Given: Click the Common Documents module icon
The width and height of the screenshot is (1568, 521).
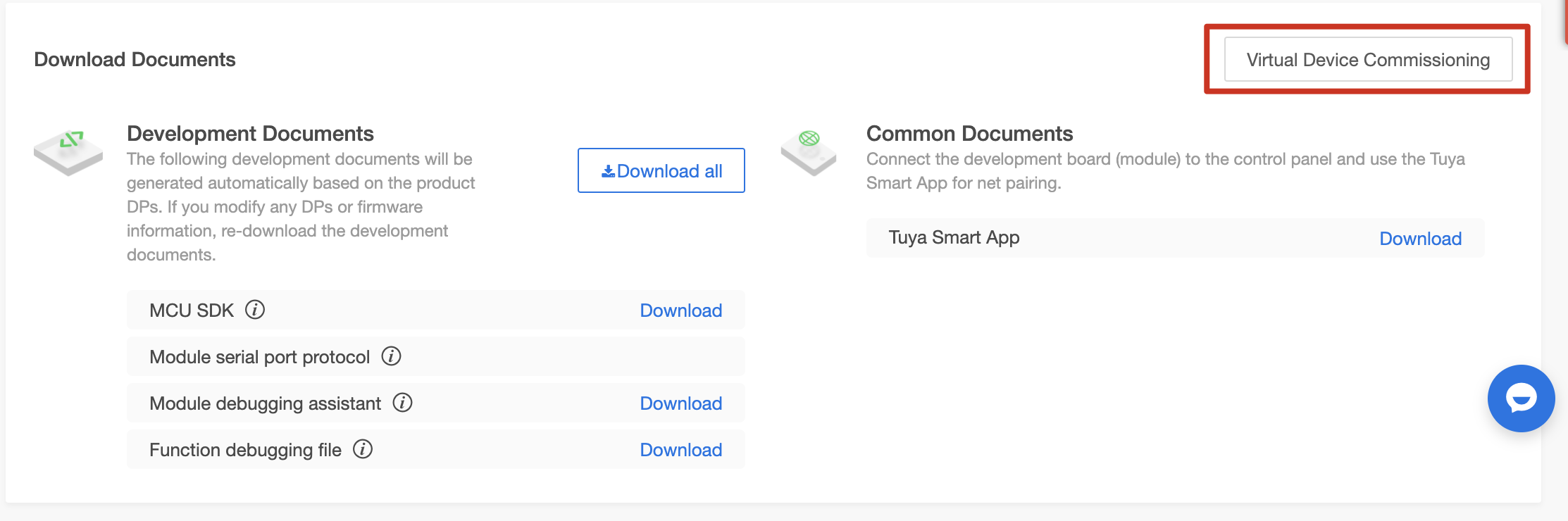Looking at the screenshot, I should click(x=809, y=151).
